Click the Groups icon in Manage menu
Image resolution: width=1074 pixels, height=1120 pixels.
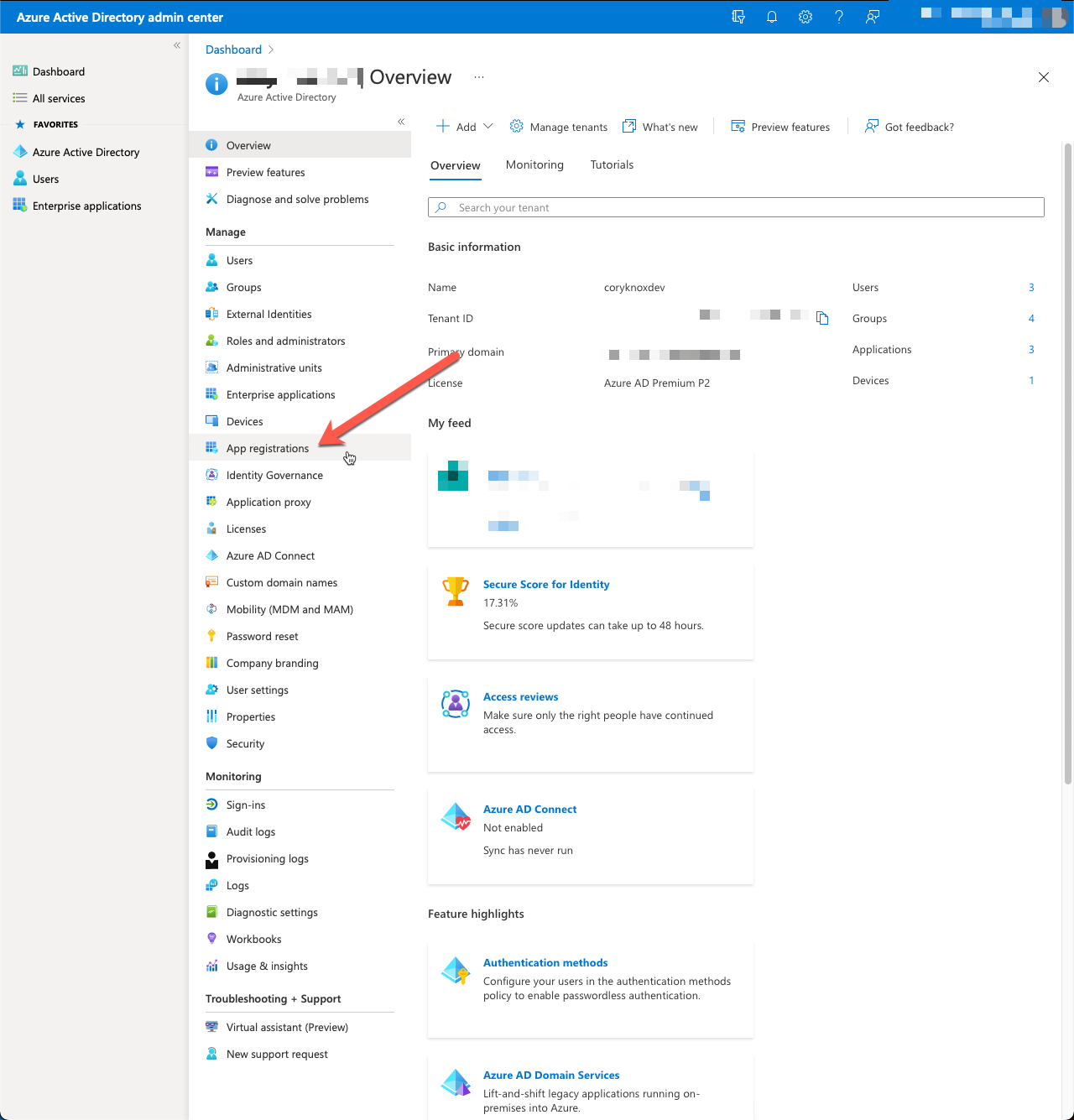212,287
